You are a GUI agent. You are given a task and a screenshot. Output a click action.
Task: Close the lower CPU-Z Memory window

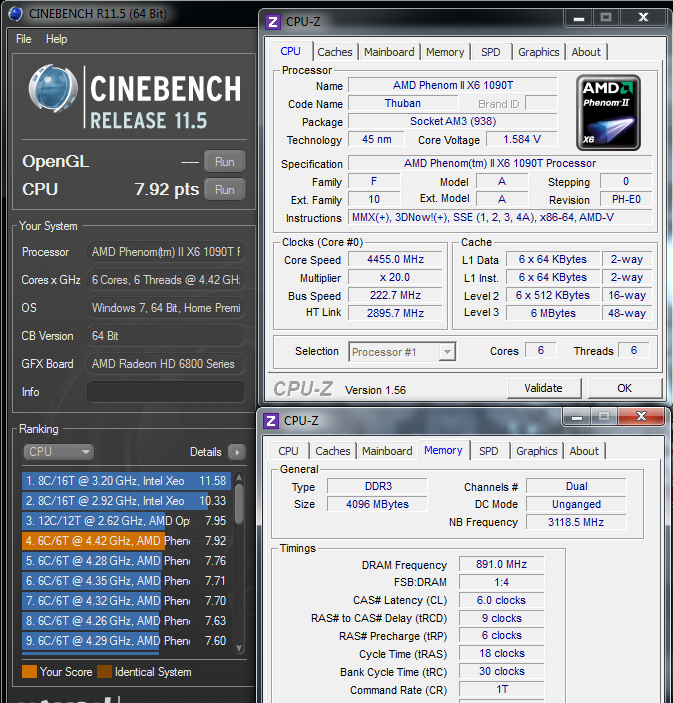tap(641, 416)
